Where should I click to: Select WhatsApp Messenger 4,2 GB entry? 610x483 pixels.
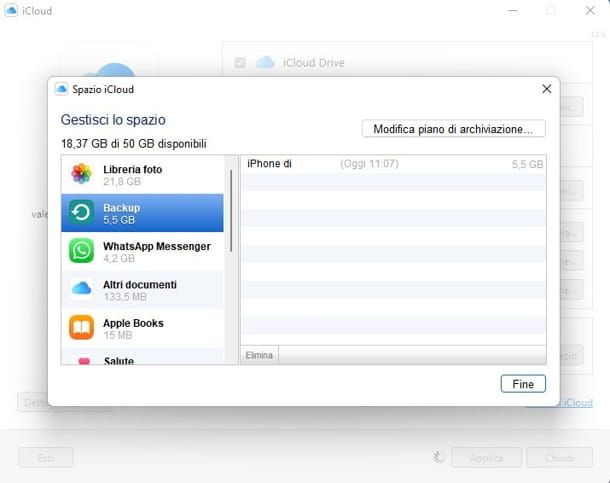pos(142,251)
